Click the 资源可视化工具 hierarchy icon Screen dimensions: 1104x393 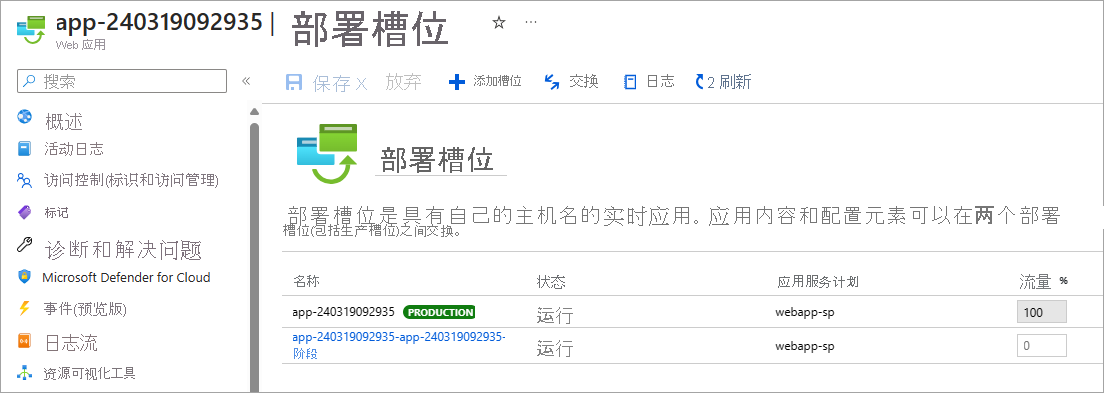pyautogui.click(x=25, y=373)
